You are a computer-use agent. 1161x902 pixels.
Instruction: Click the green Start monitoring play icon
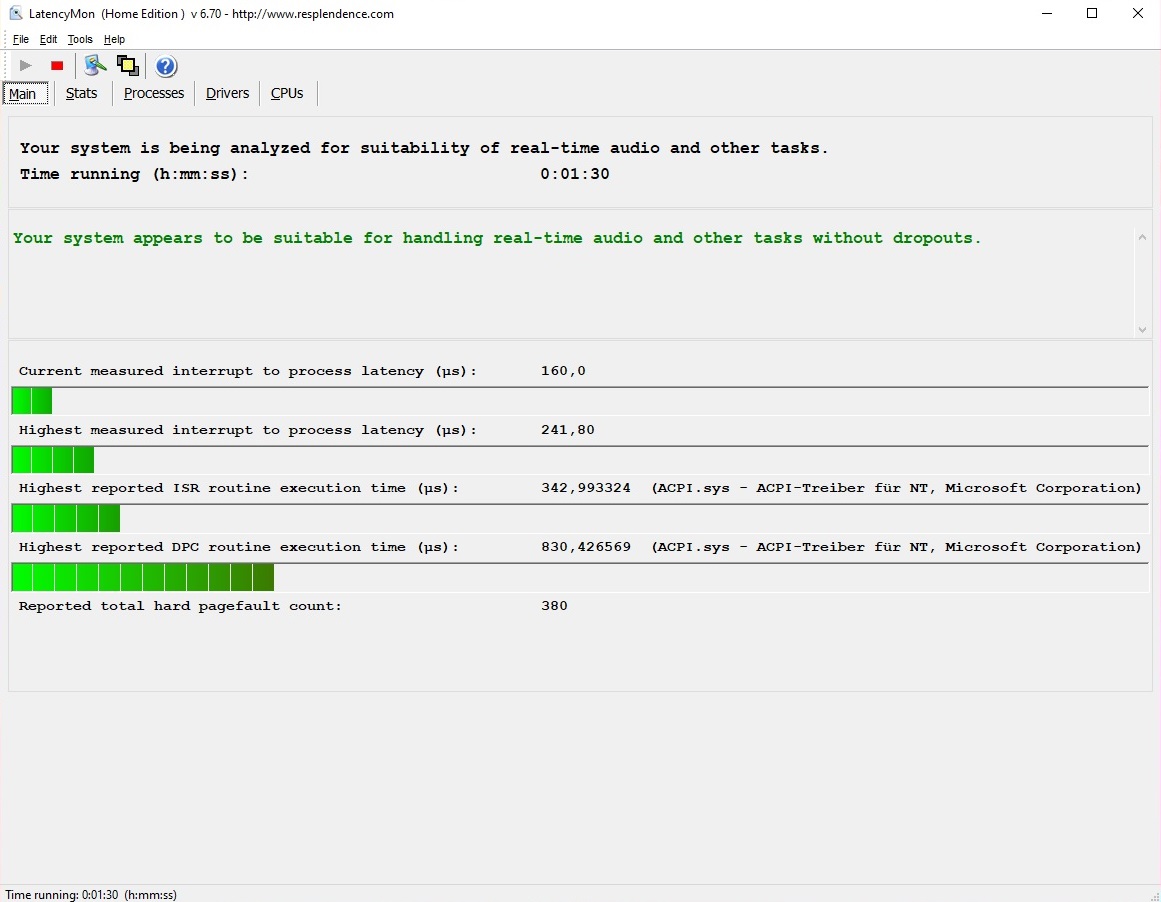click(25, 66)
